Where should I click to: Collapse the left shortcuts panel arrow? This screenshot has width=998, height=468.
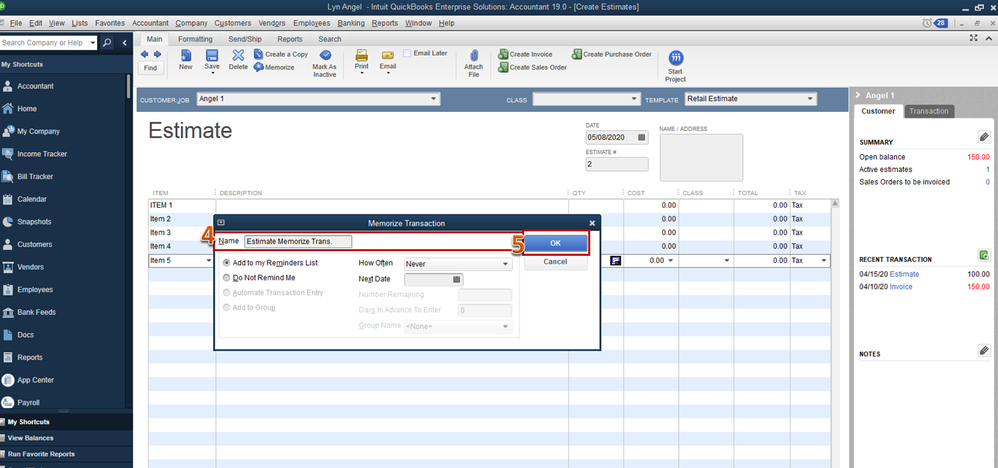click(x=124, y=43)
